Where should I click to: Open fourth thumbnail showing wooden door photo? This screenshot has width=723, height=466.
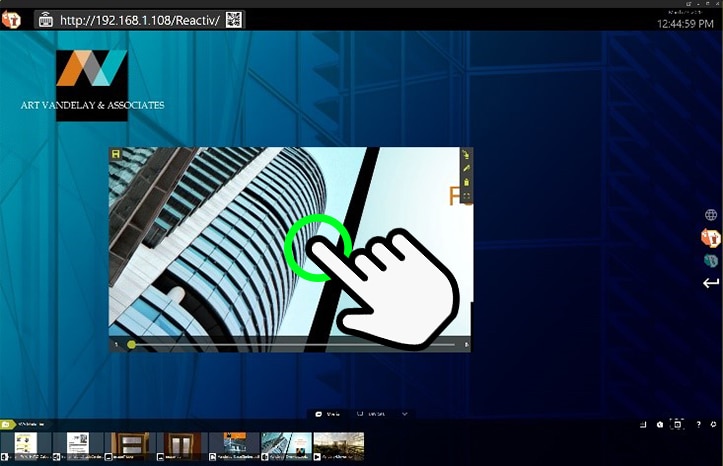pyautogui.click(x=182, y=446)
